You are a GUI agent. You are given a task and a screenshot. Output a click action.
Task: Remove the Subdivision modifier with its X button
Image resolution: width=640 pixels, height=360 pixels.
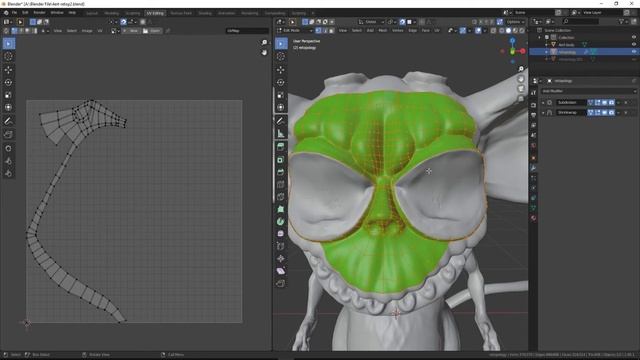tap(626, 102)
